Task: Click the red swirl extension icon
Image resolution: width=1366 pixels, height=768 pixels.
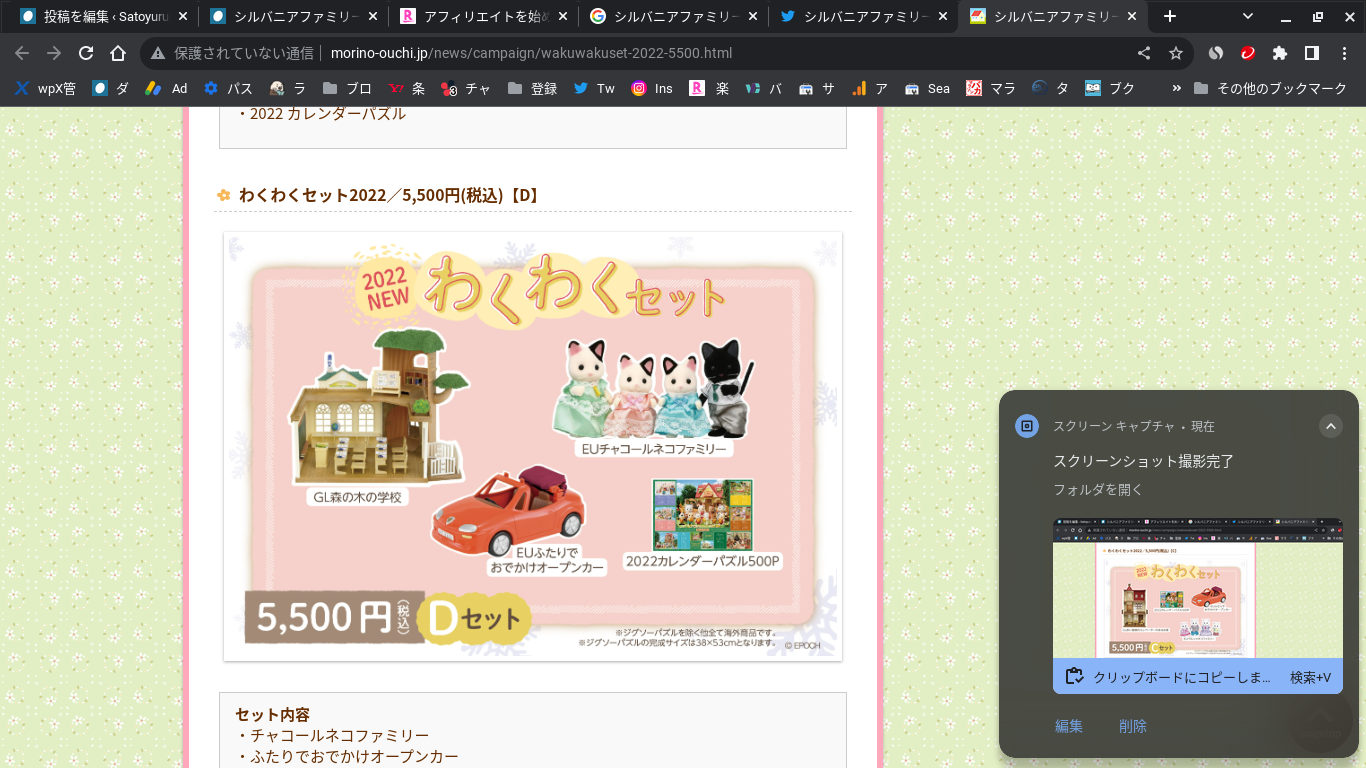Action: pyautogui.click(x=1248, y=53)
